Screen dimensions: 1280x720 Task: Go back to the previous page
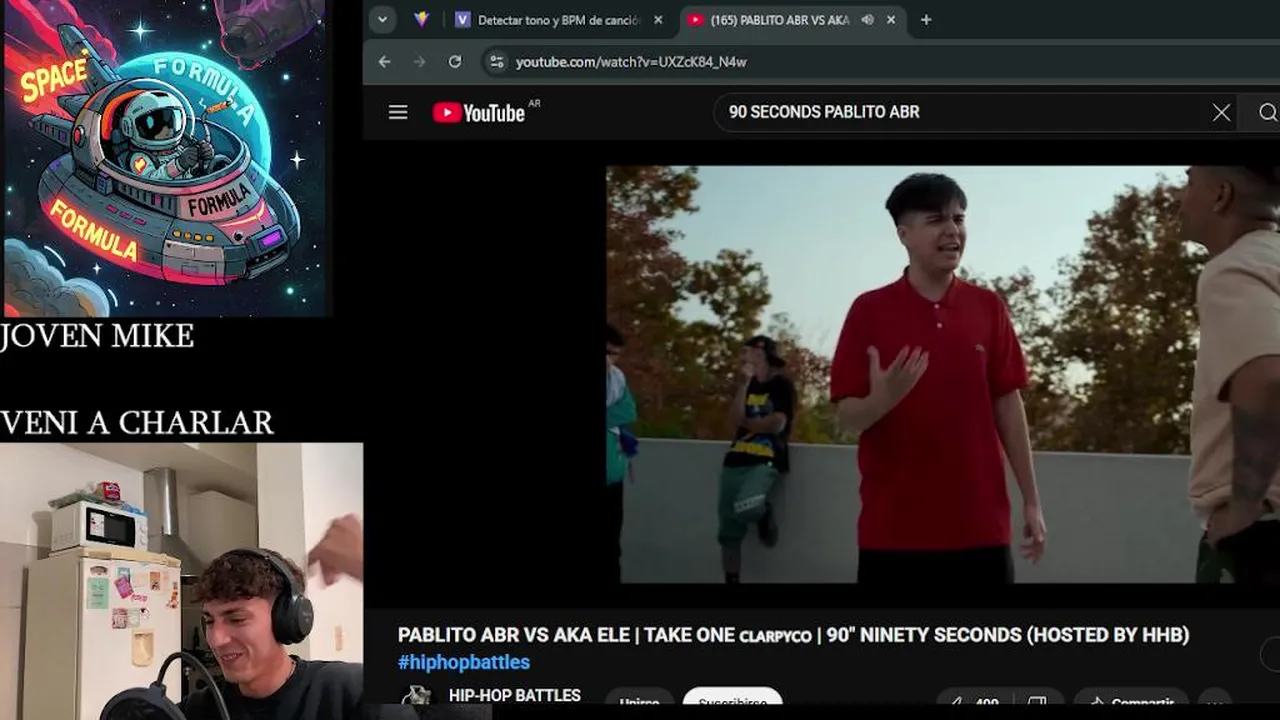[x=385, y=62]
